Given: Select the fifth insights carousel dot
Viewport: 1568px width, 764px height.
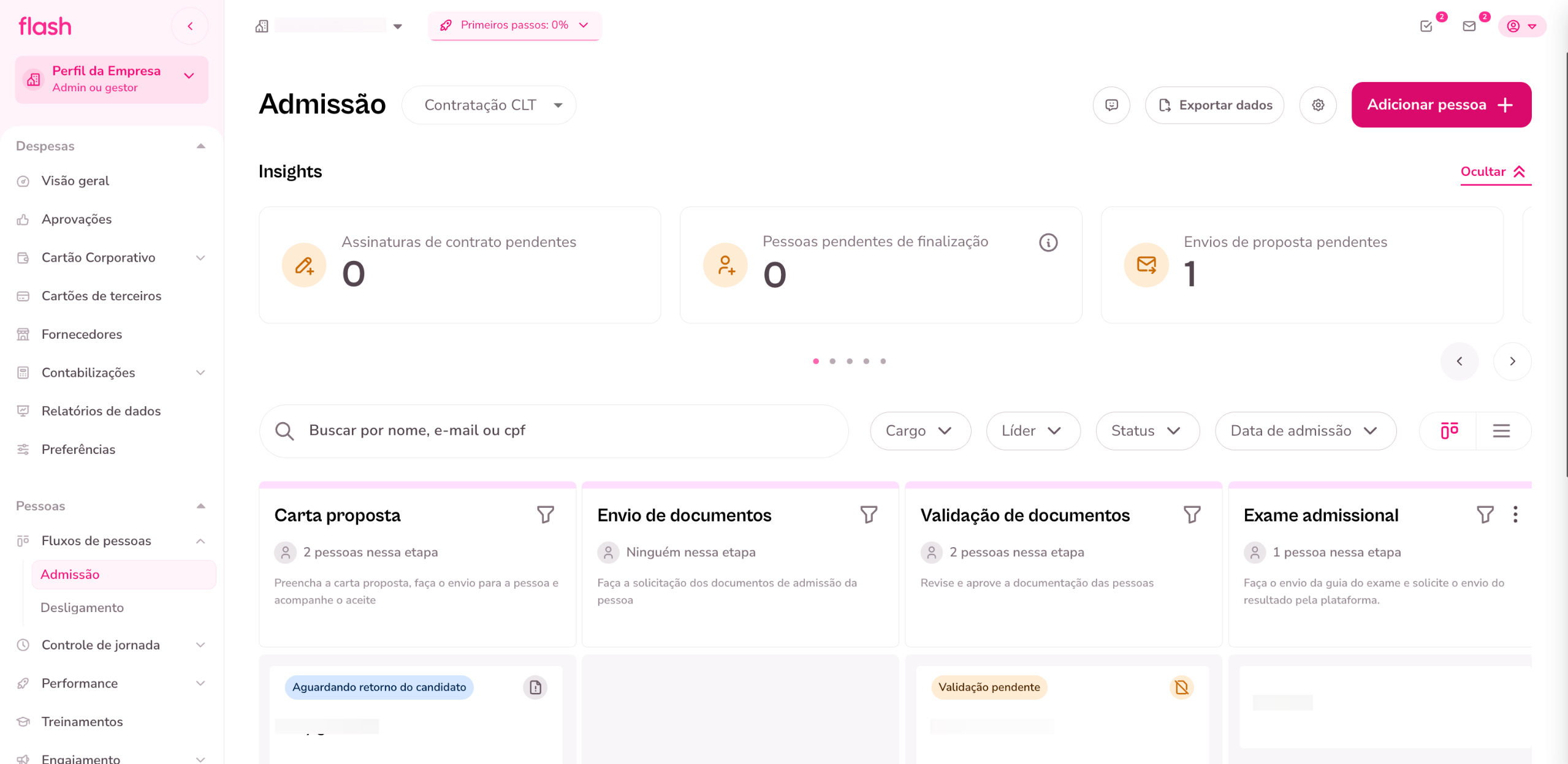Looking at the screenshot, I should click(883, 361).
